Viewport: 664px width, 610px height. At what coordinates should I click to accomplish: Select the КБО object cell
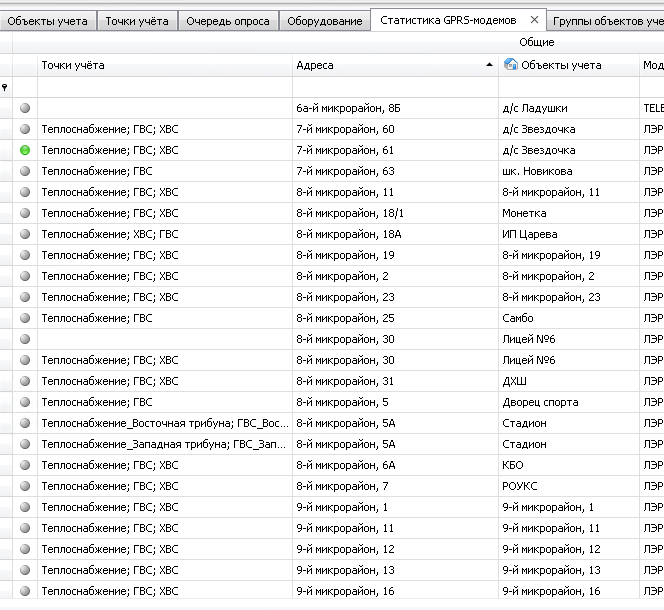point(569,465)
